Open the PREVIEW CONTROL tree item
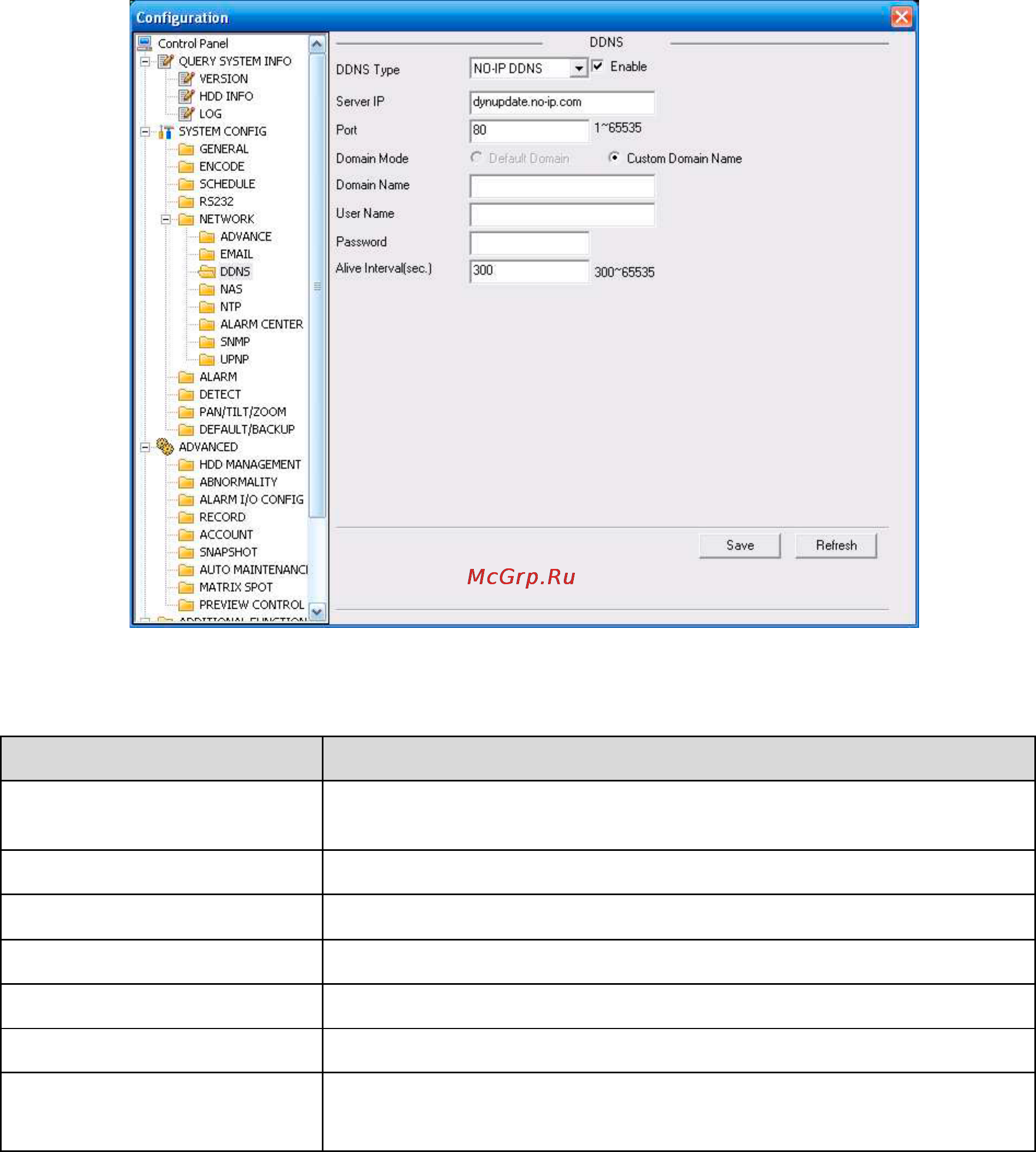 (251, 605)
